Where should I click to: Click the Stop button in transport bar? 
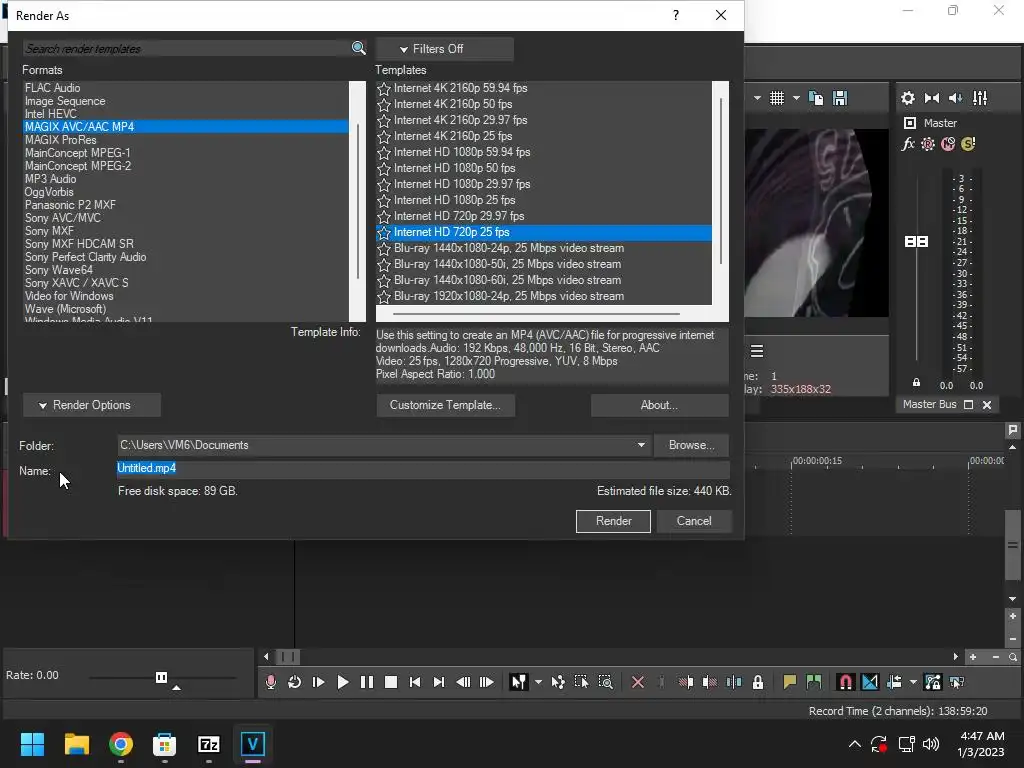tap(391, 682)
